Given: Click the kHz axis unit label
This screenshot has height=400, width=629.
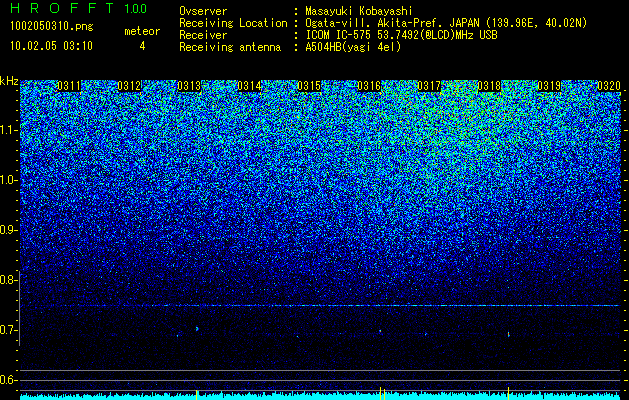Looking at the screenshot, I should [9, 81].
